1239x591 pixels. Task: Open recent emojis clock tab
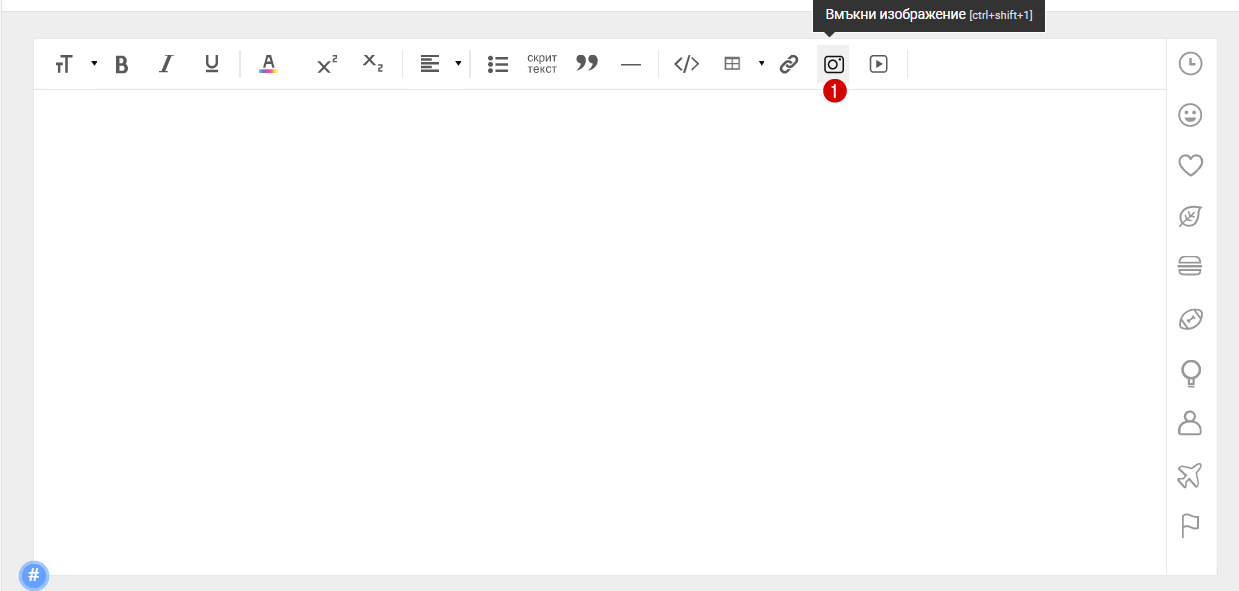pyautogui.click(x=1190, y=64)
